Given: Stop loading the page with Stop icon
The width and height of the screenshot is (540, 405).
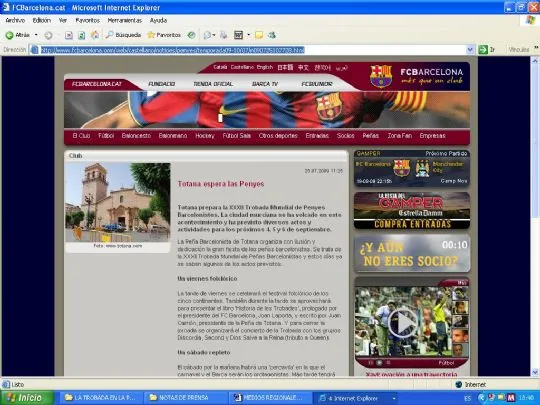Looking at the screenshot, I should [x=69, y=35].
